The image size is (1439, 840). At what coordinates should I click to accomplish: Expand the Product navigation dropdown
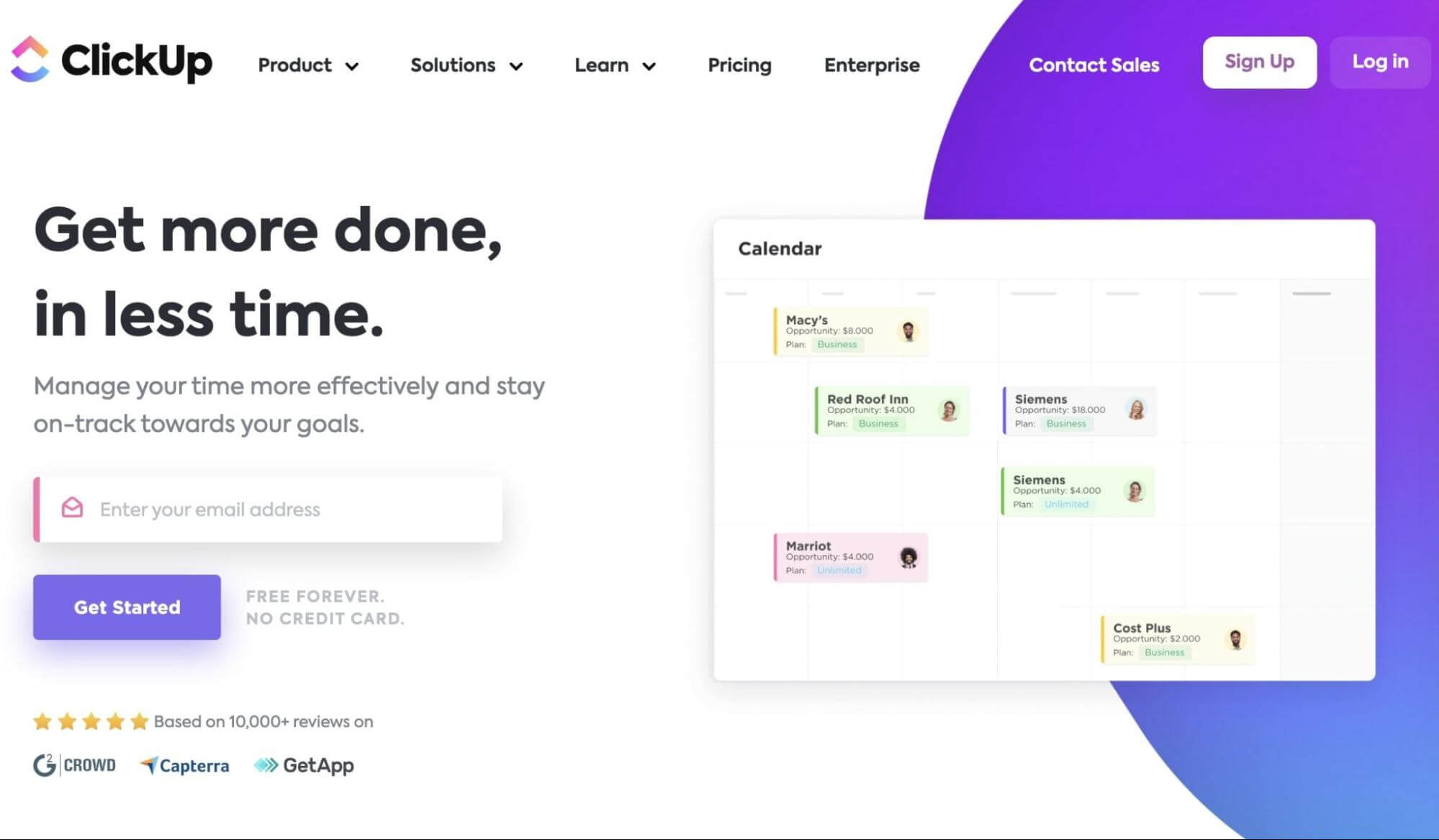pyautogui.click(x=307, y=64)
